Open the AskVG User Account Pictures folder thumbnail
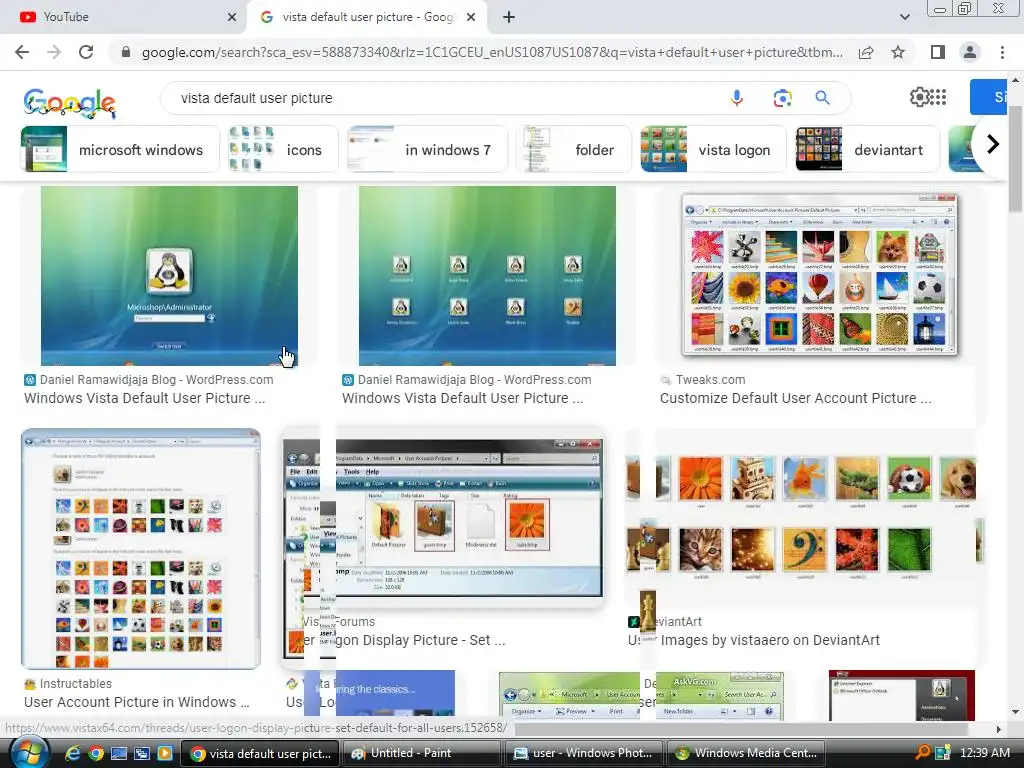The width and height of the screenshot is (1024, 768). pyautogui.click(x=640, y=695)
